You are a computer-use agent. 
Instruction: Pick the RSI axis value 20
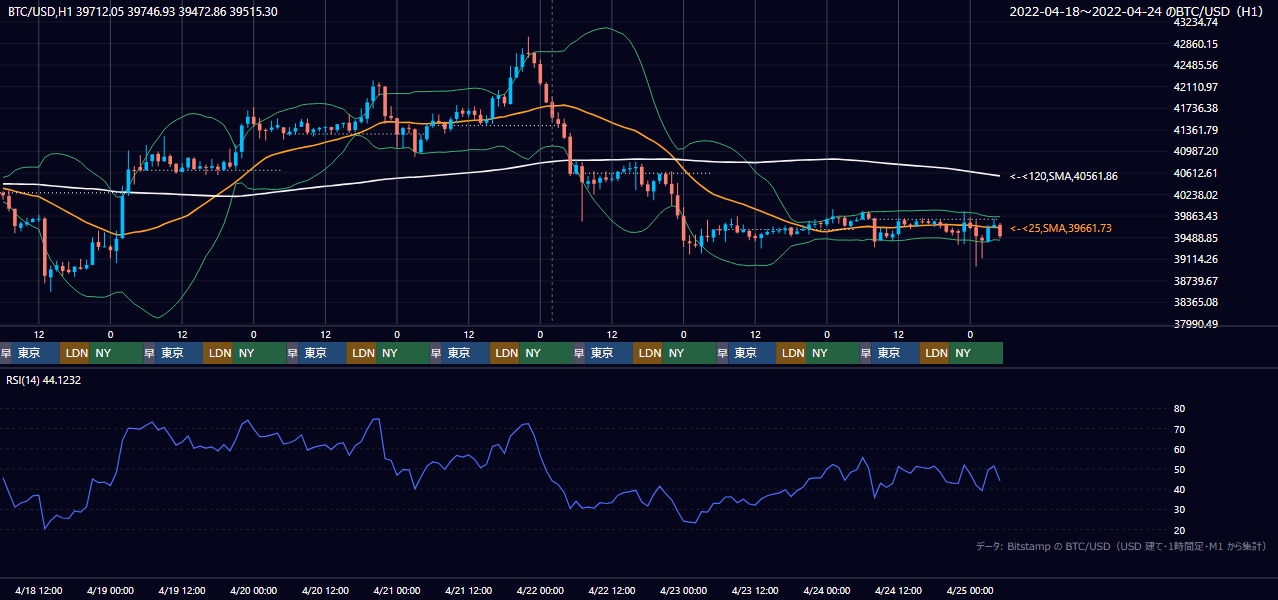1180,530
